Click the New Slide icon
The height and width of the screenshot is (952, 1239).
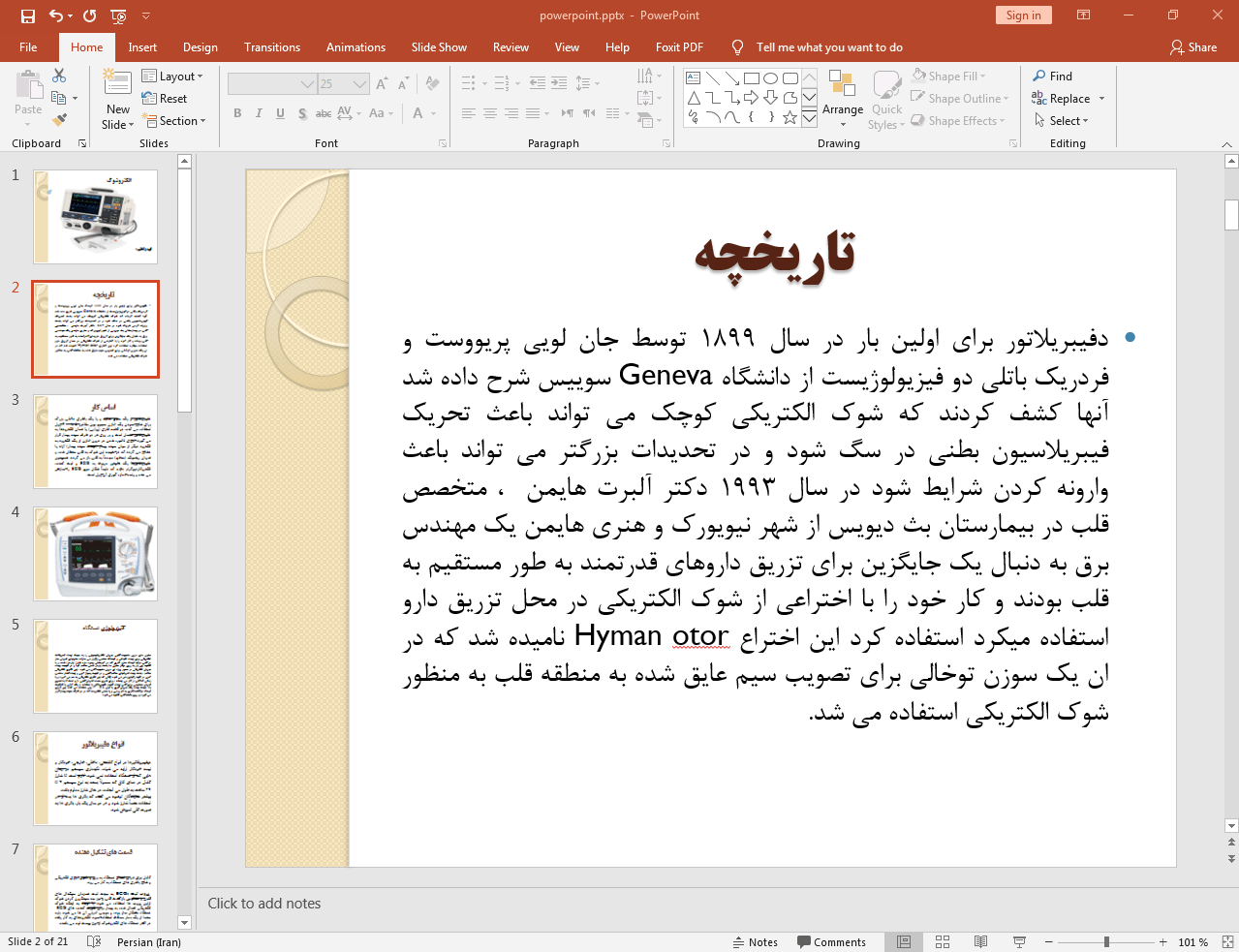pos(117,84)
